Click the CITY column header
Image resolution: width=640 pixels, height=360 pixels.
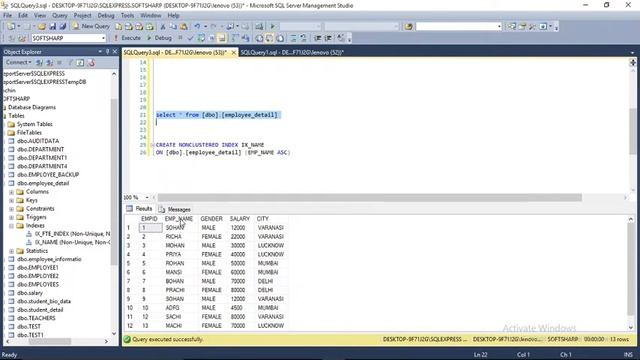click(x=262, y=219)
